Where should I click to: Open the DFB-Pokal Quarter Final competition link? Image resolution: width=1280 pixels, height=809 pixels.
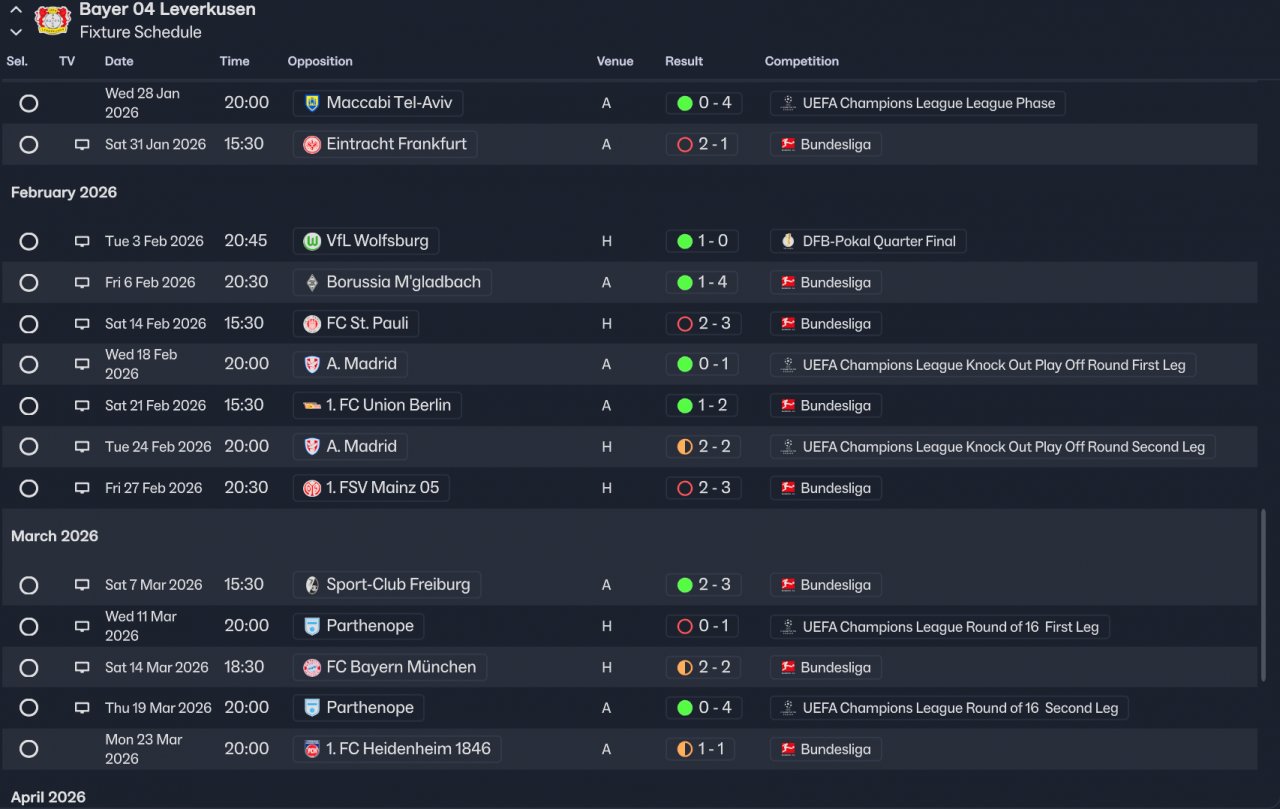879,241
